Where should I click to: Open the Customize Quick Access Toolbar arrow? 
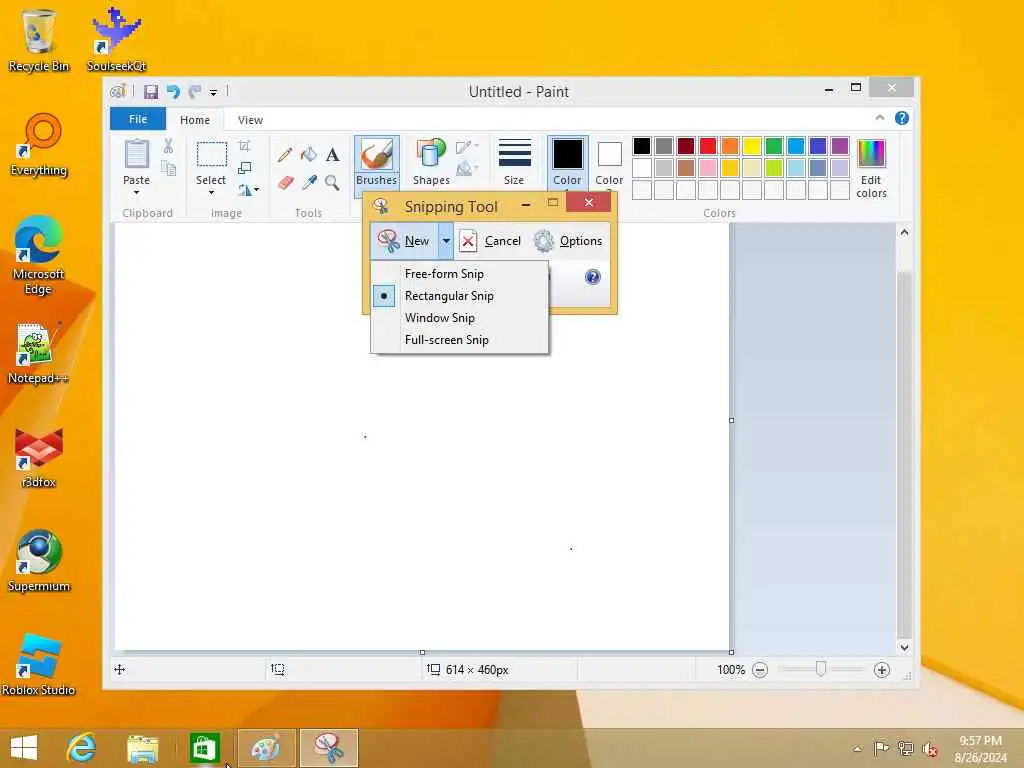pyautogui.click(x=214, y=93)
